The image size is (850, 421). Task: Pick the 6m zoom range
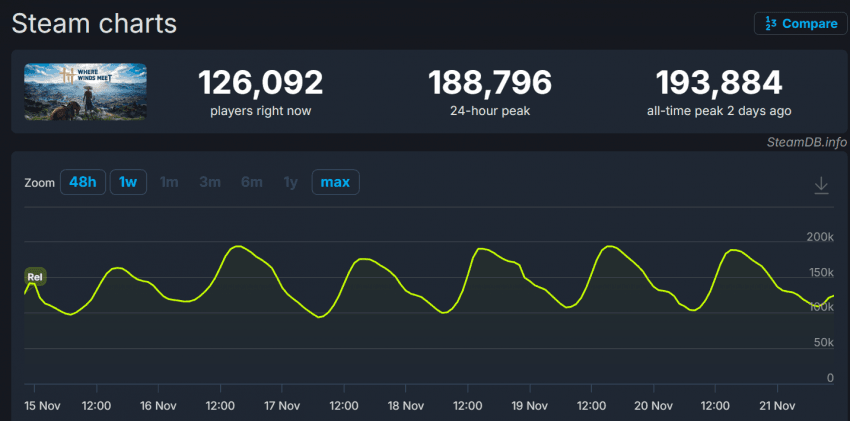click(251, 182)
